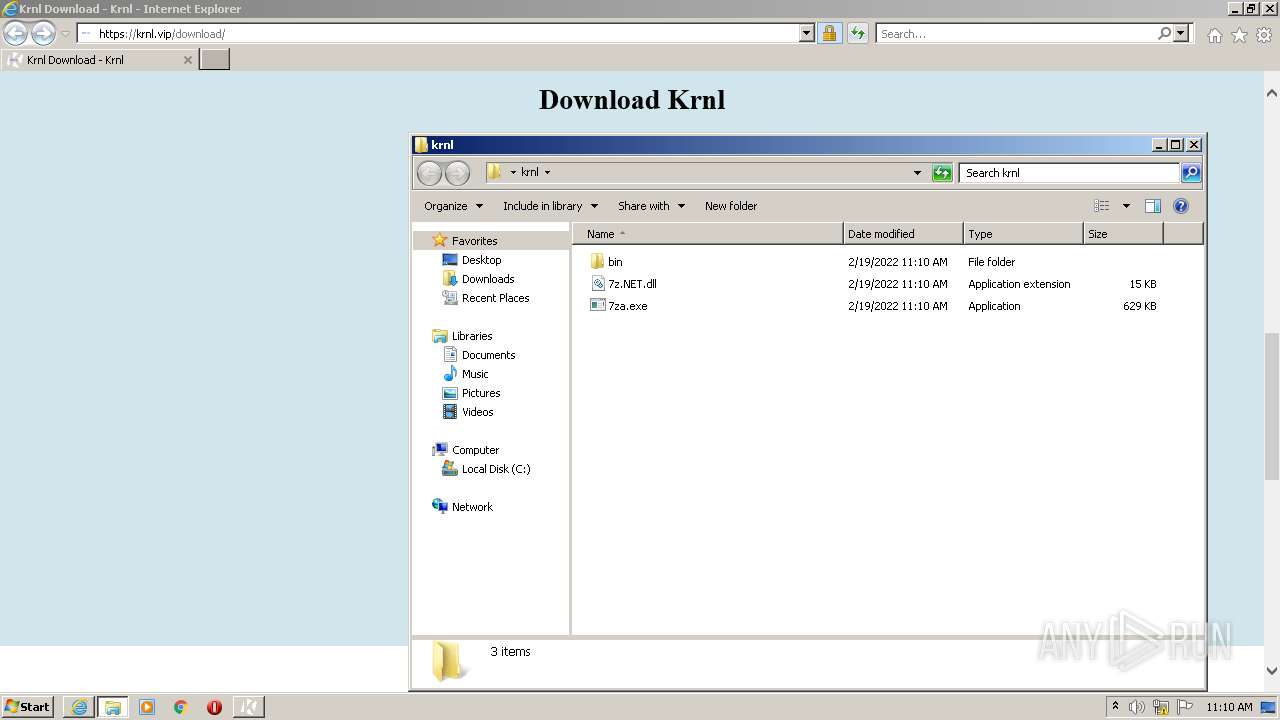Select Favorites in navigation pane
Viewport: 1280px width, 720px height.
474,241
